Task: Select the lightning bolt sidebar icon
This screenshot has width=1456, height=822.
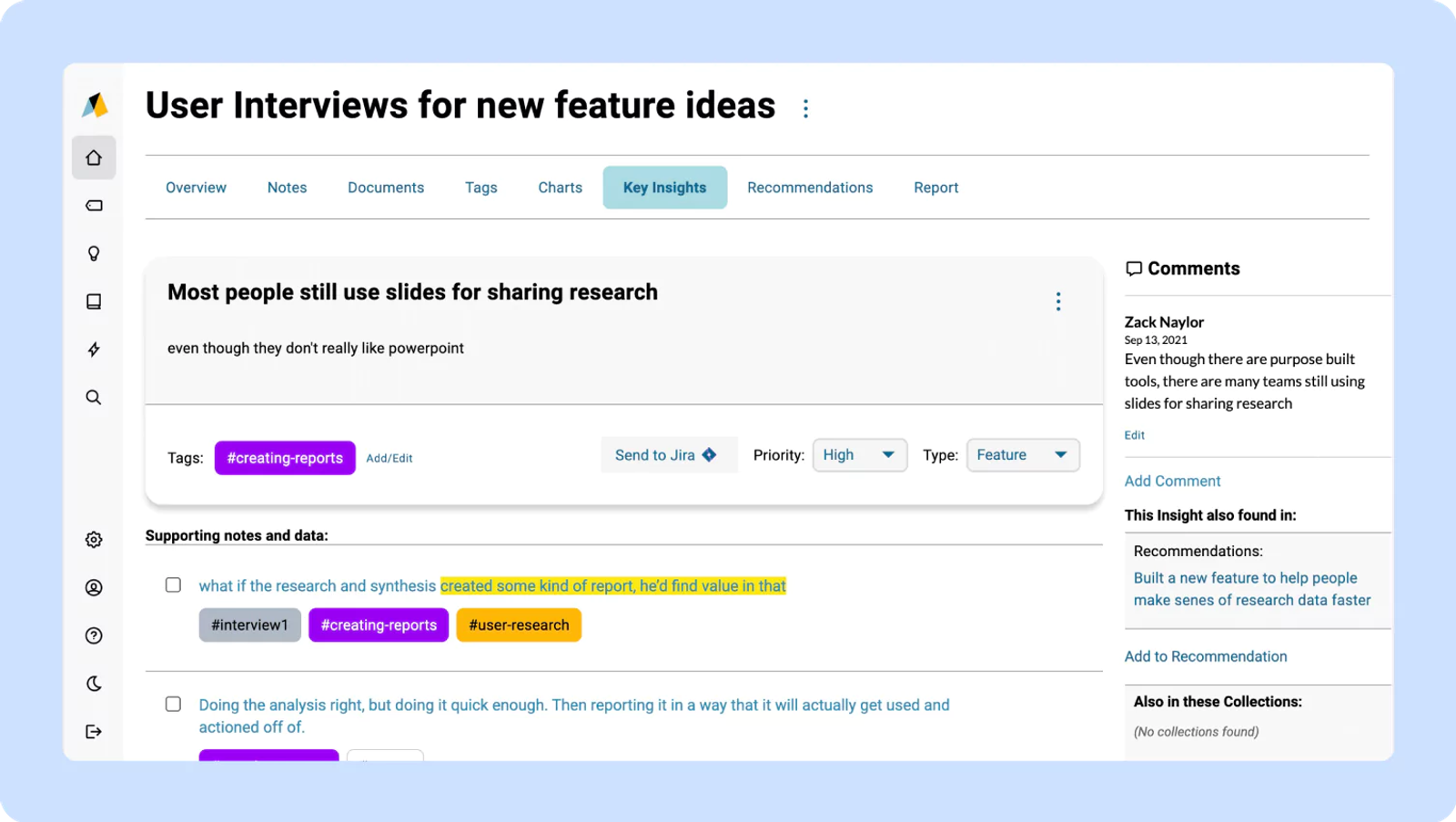Action: pos(94,350)
